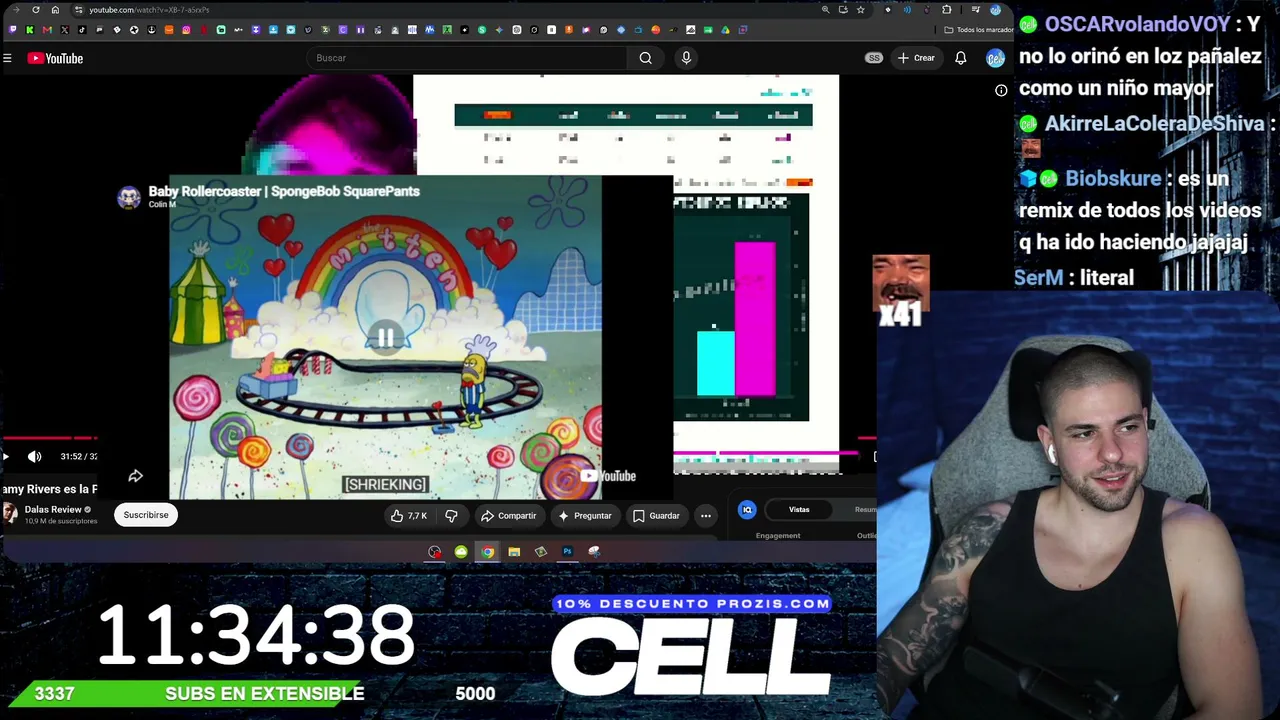Show video info via the circled i icon
The height and width of the screenshot is (720, 1280).
tap(1001, 90)
